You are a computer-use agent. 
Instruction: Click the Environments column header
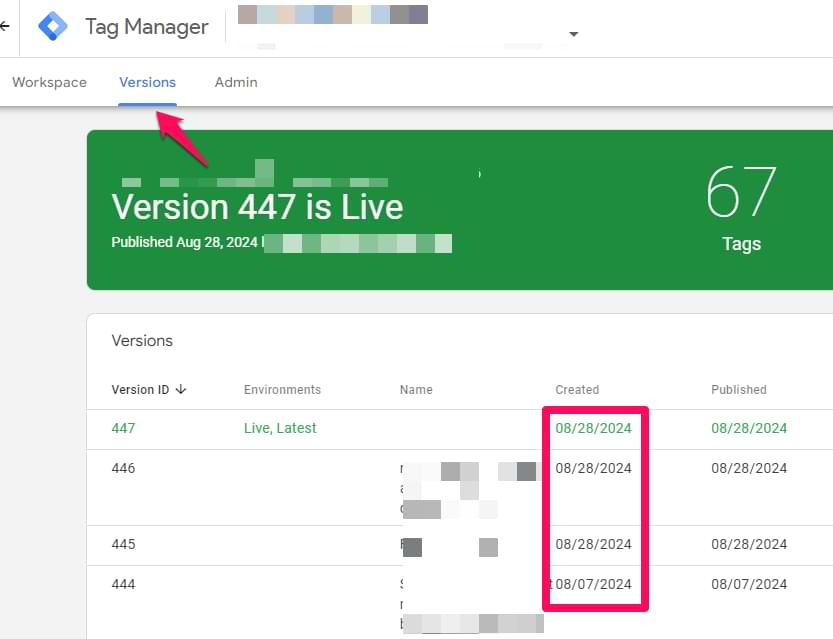(282, 389)
